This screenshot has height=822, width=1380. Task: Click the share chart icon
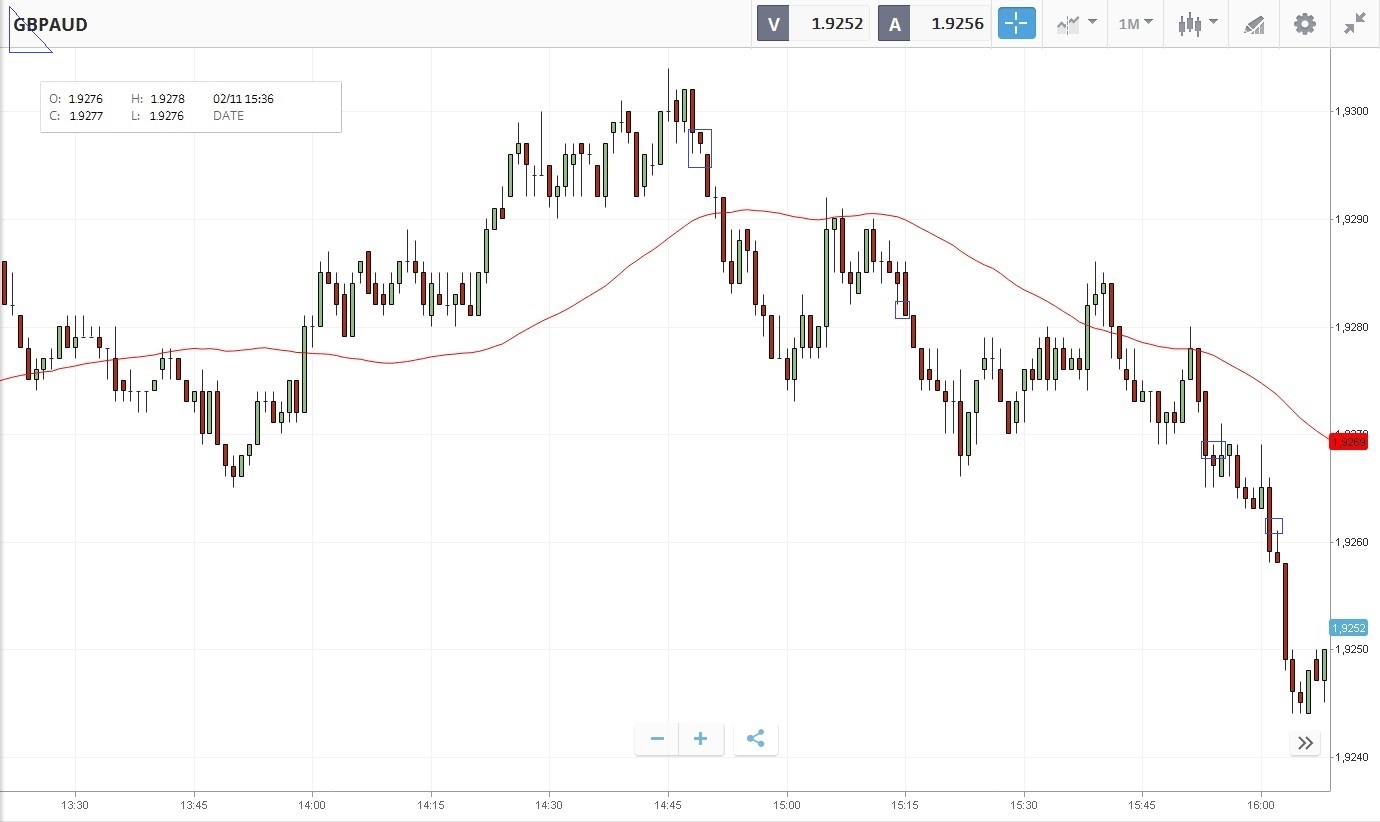[755, 739]
